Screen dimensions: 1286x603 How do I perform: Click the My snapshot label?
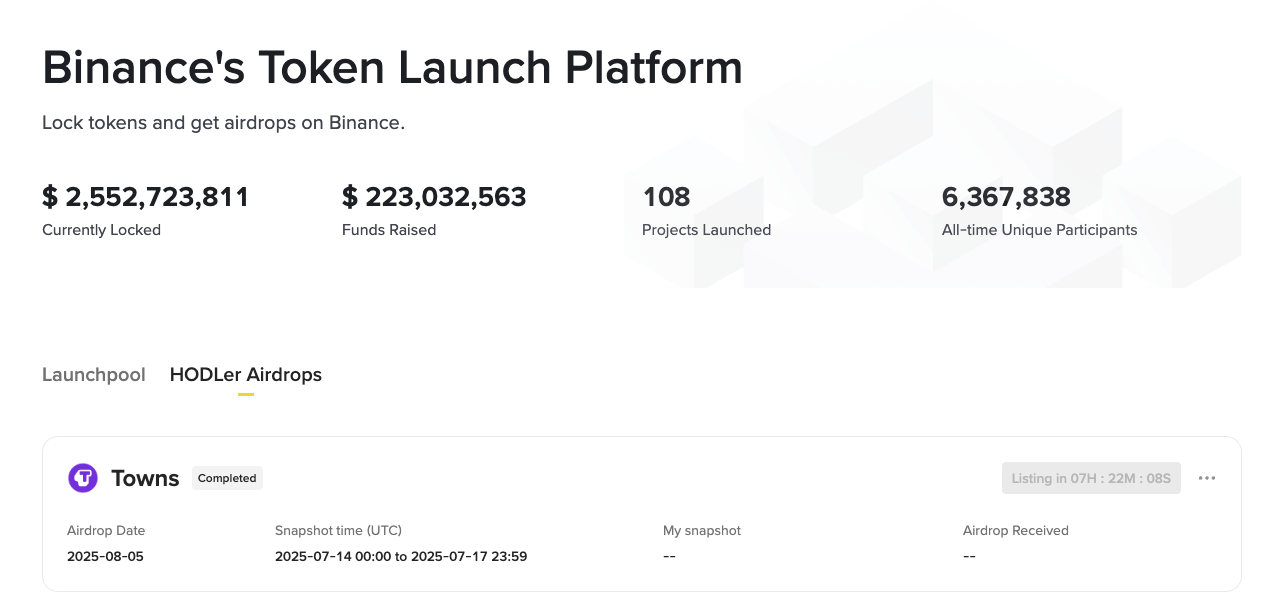(702, 530)
